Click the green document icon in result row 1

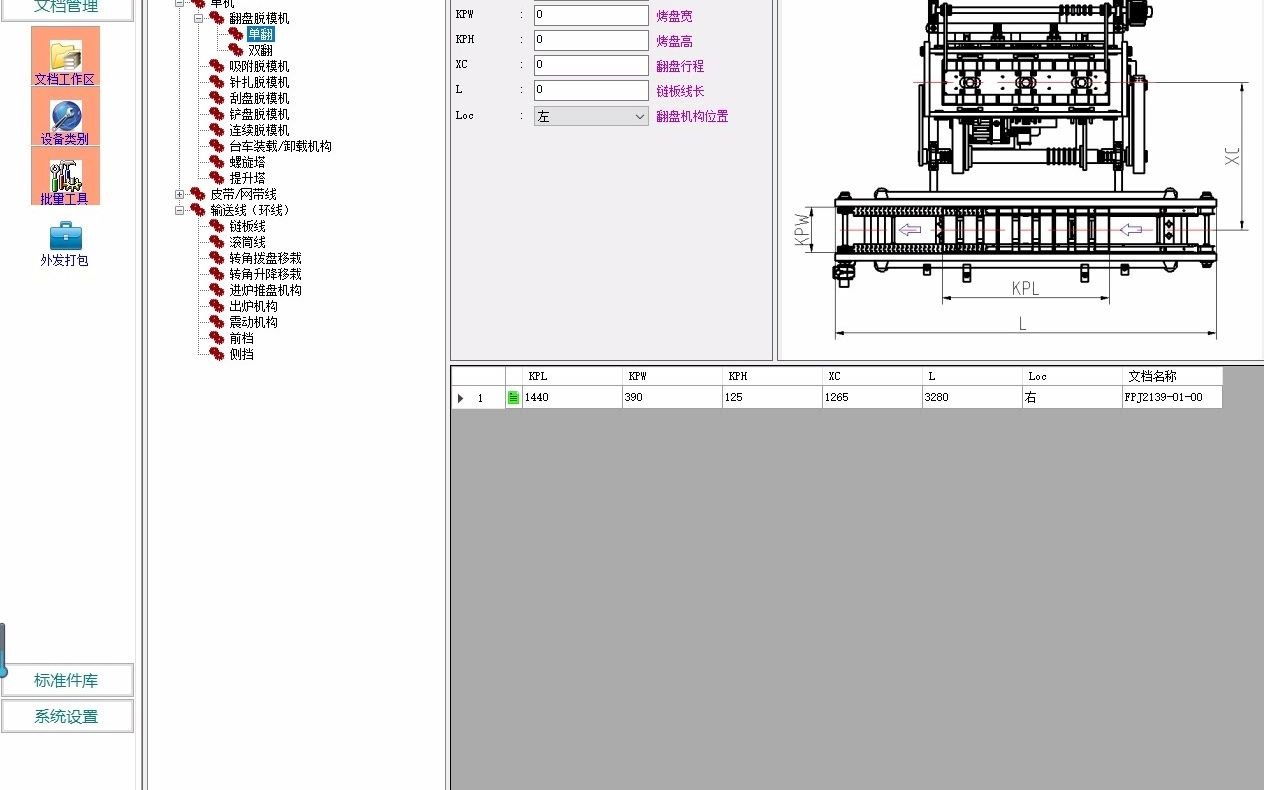pos(512,397)
